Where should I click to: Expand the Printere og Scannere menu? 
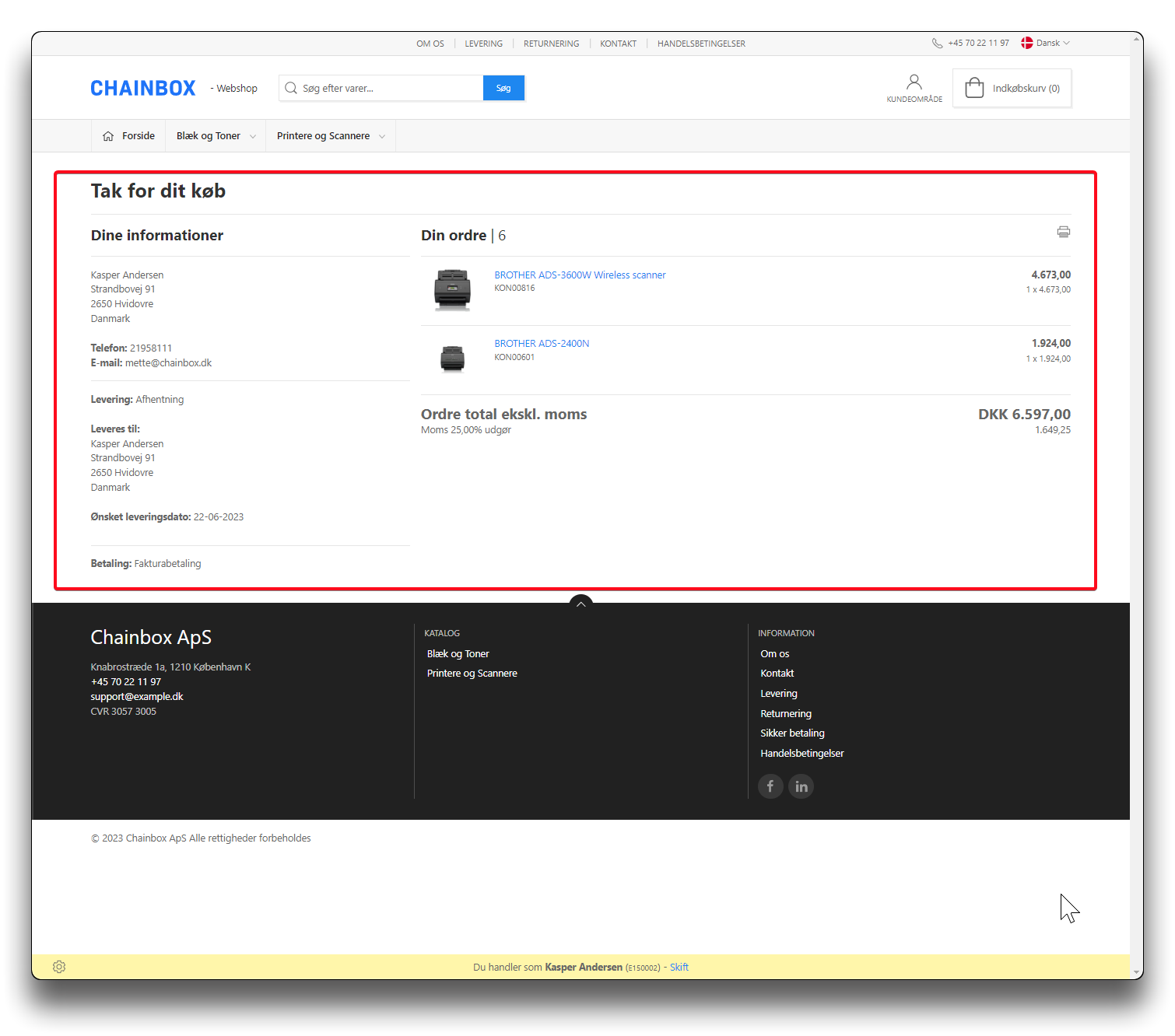[x=331, y=136]
